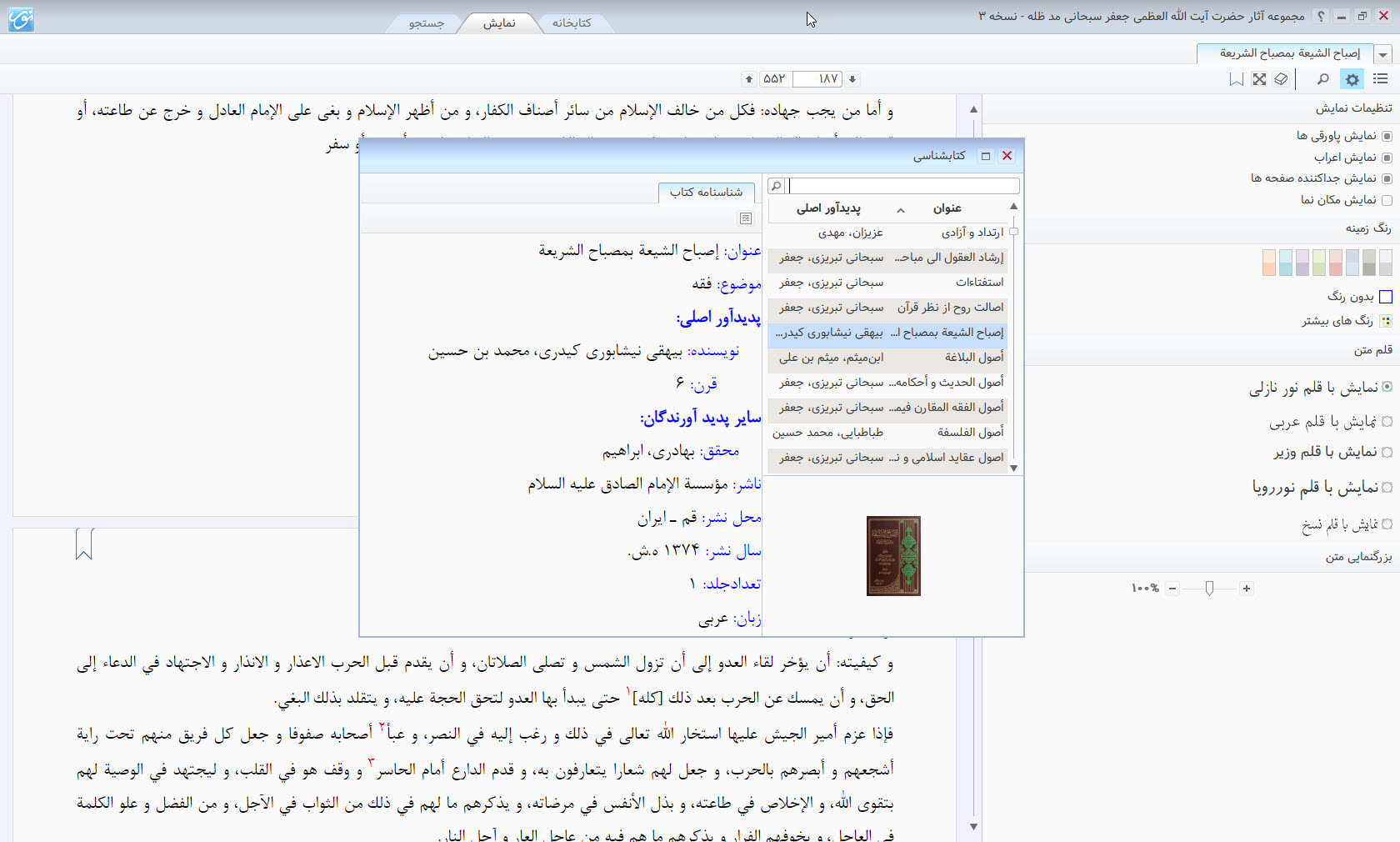Toggle the نمایش جداکننده صفحه ها checkbox
Image resolution: width=1400 pixels, height=842 pixels.
(1387, 178)
